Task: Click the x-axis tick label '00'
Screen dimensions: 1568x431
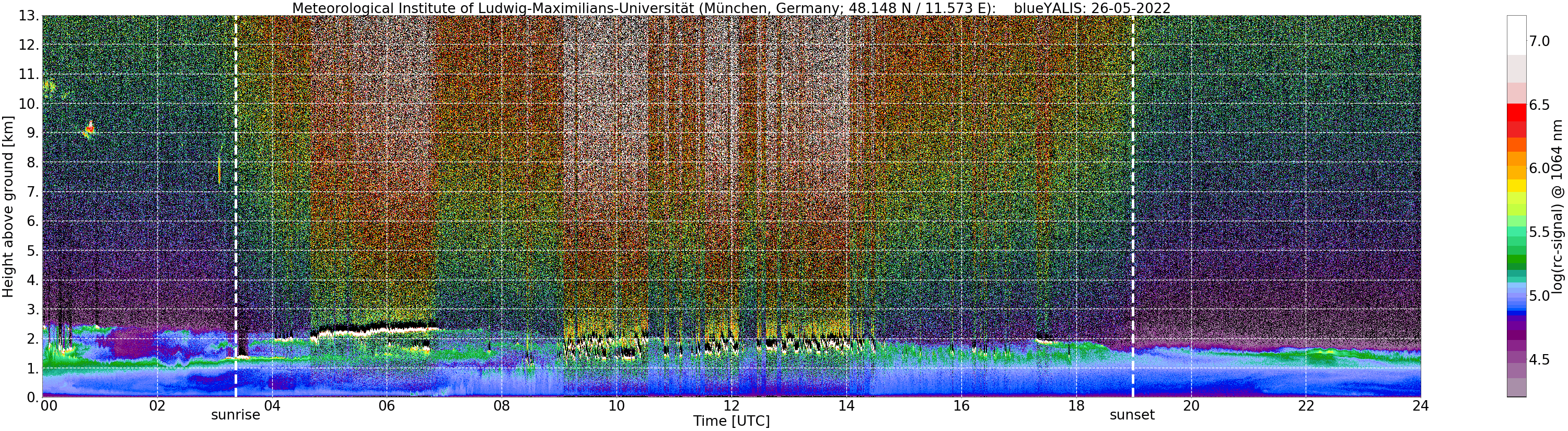Action: [48, 406]
